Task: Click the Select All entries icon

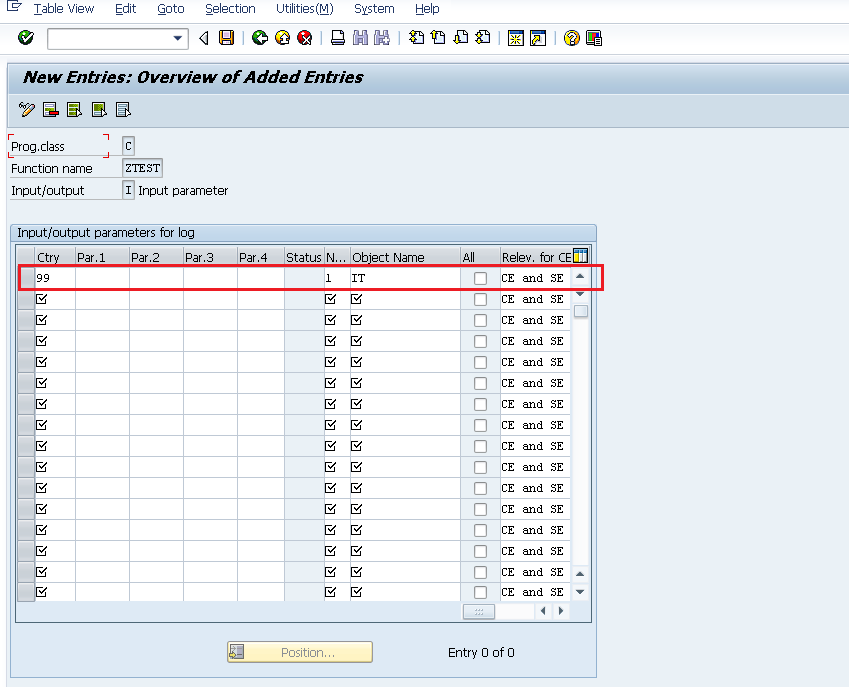Action: coord(74,109)
